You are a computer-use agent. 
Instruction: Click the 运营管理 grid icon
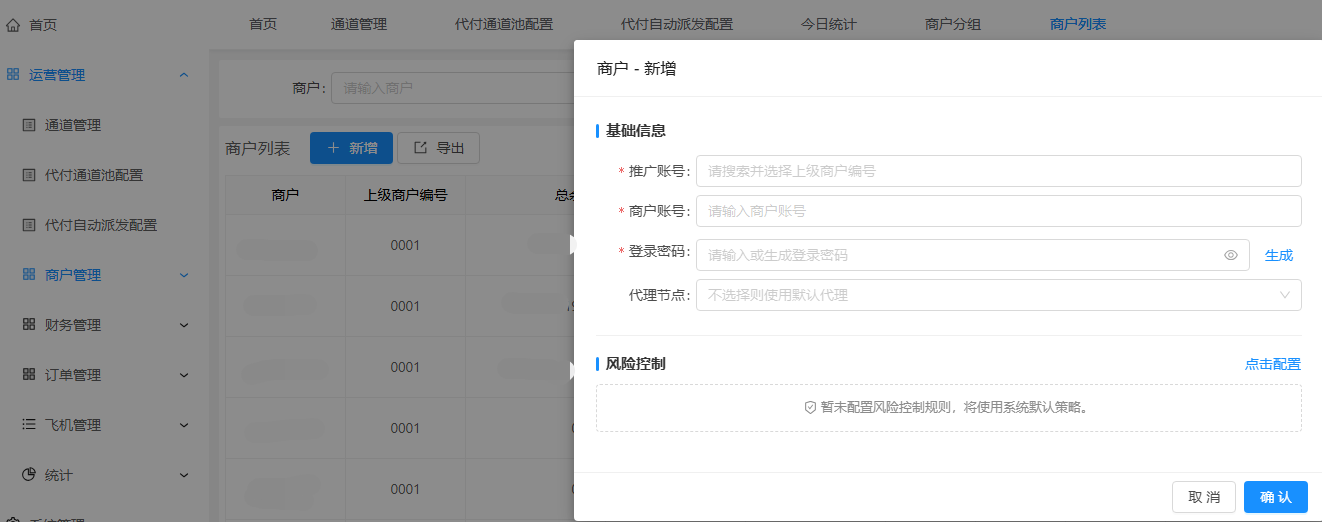click(x=13, y=74)
